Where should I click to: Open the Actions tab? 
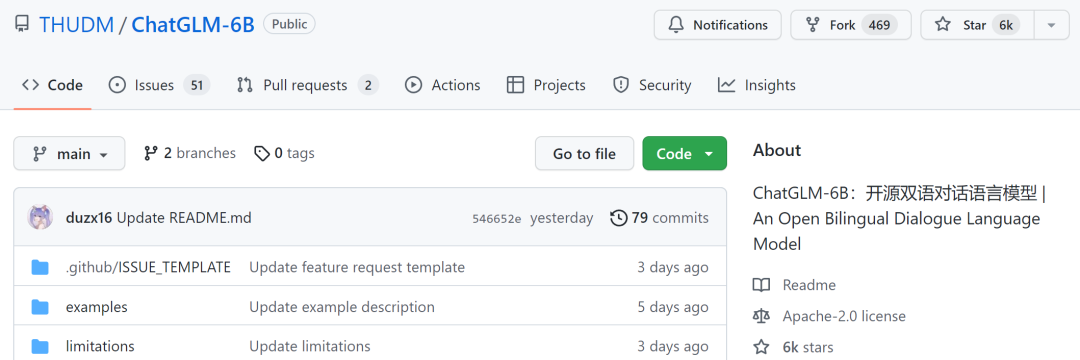tap(443, 85)
